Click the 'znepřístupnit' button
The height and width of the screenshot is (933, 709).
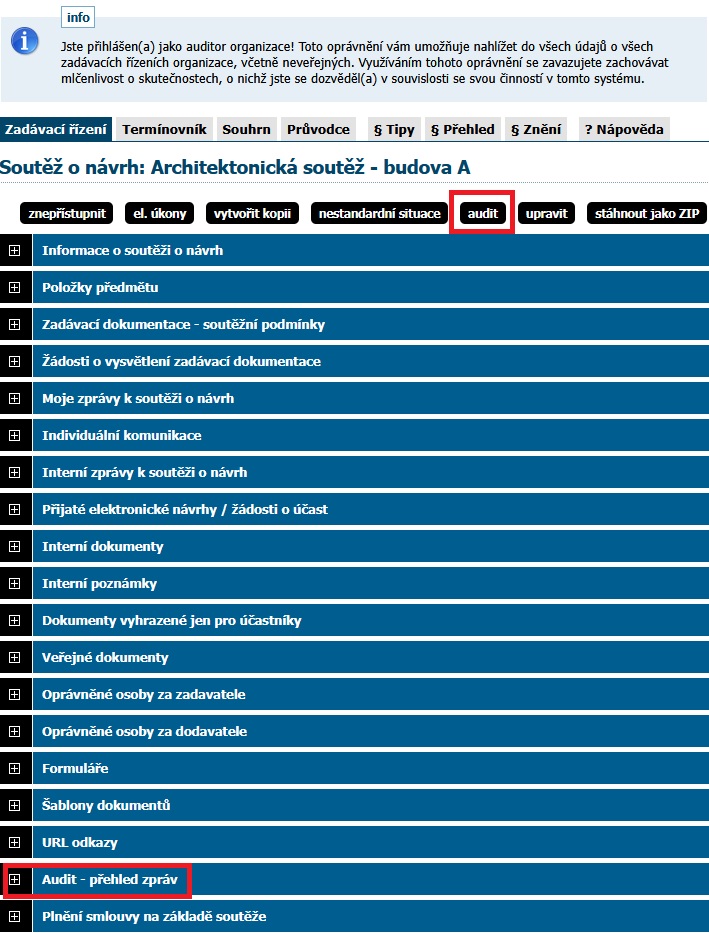(66, 213)
